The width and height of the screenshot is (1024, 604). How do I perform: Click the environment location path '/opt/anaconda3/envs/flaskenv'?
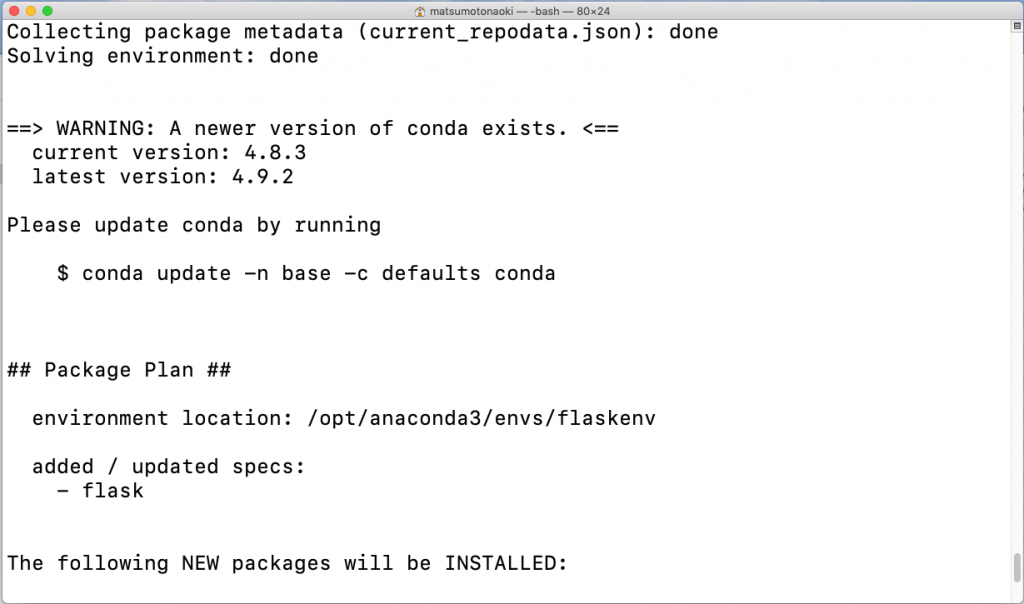point(481,418)
